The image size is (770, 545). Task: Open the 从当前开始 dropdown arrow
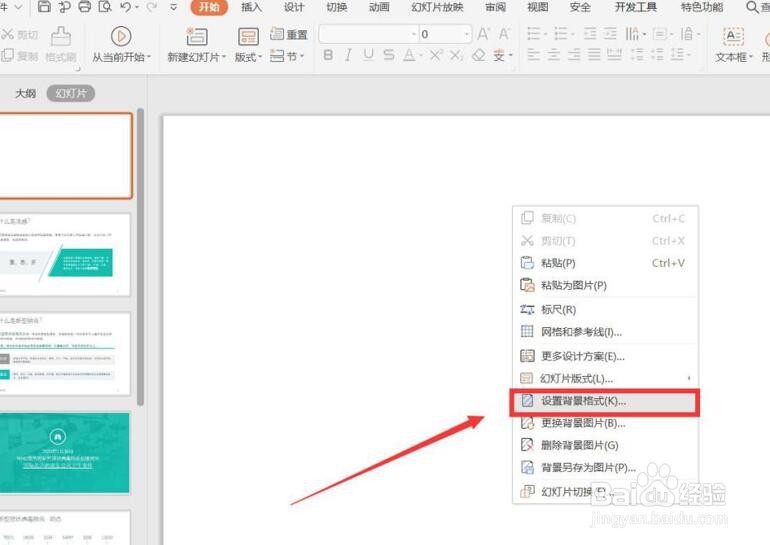[x=149, y=57]
